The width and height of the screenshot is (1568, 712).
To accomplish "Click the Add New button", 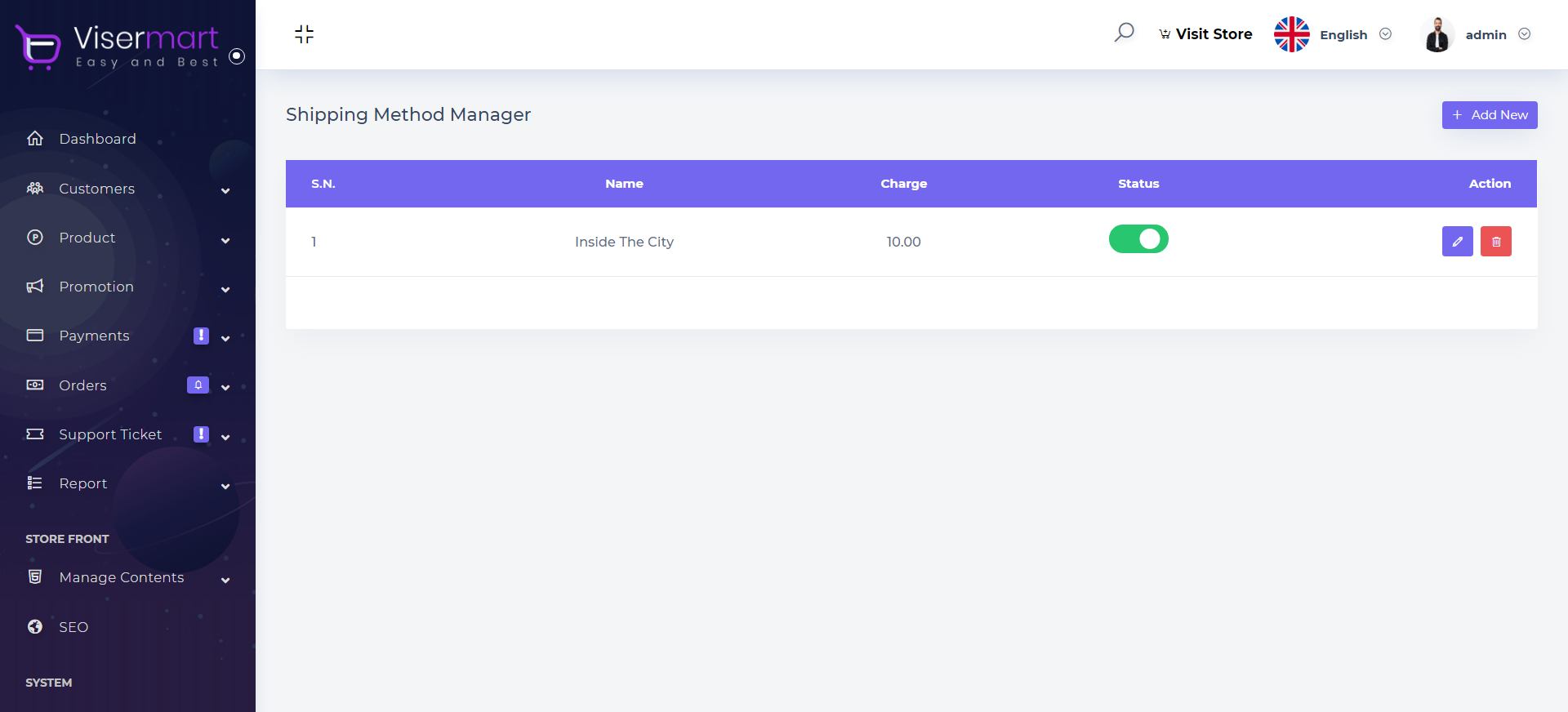I will (1489, 115).
